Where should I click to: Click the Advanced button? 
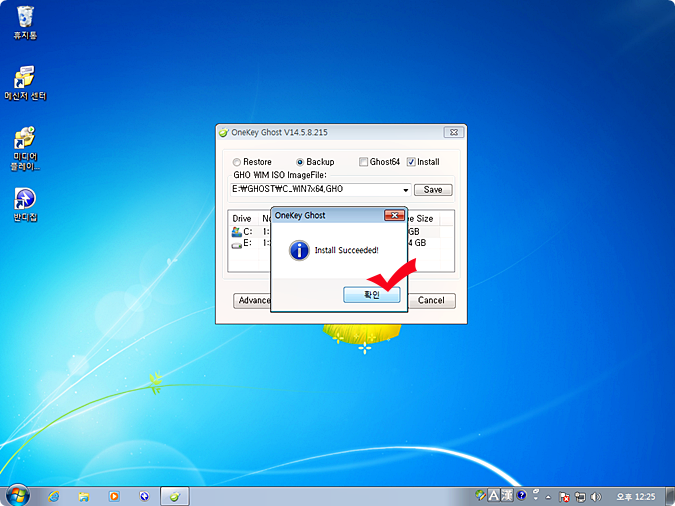click(x=252, y=301)
